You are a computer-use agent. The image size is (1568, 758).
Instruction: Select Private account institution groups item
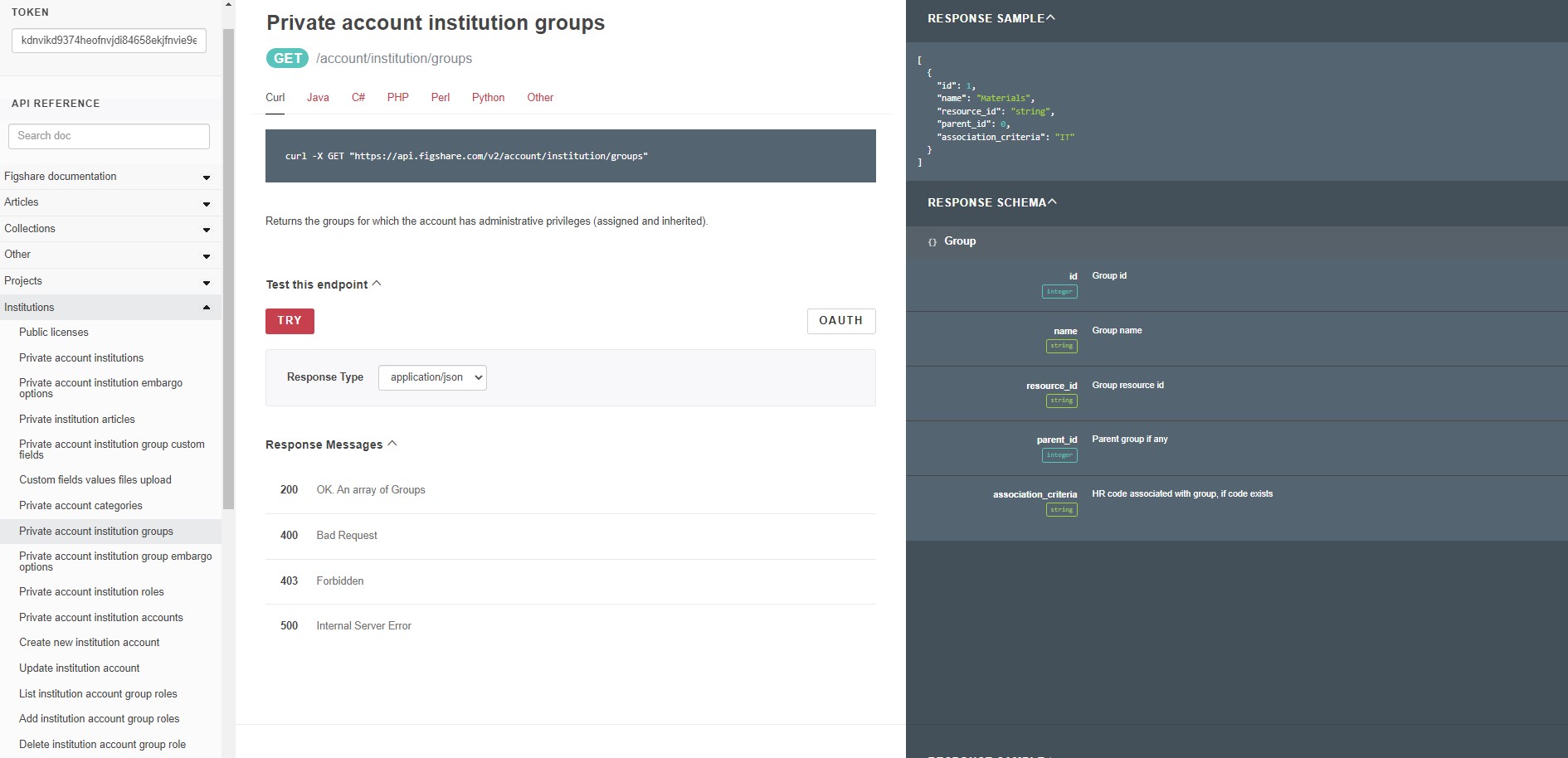tap(110, 532)
